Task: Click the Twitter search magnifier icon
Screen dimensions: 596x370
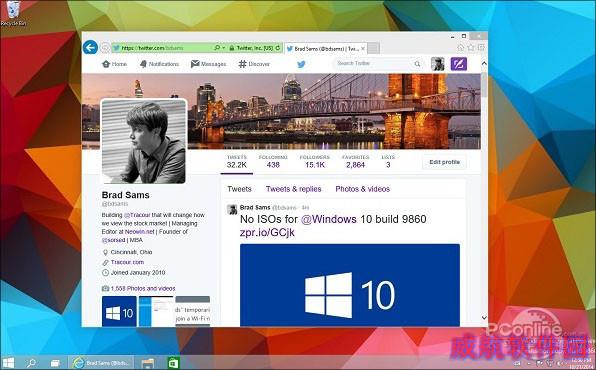Action: pyautogui.click(x=417, y=64)
